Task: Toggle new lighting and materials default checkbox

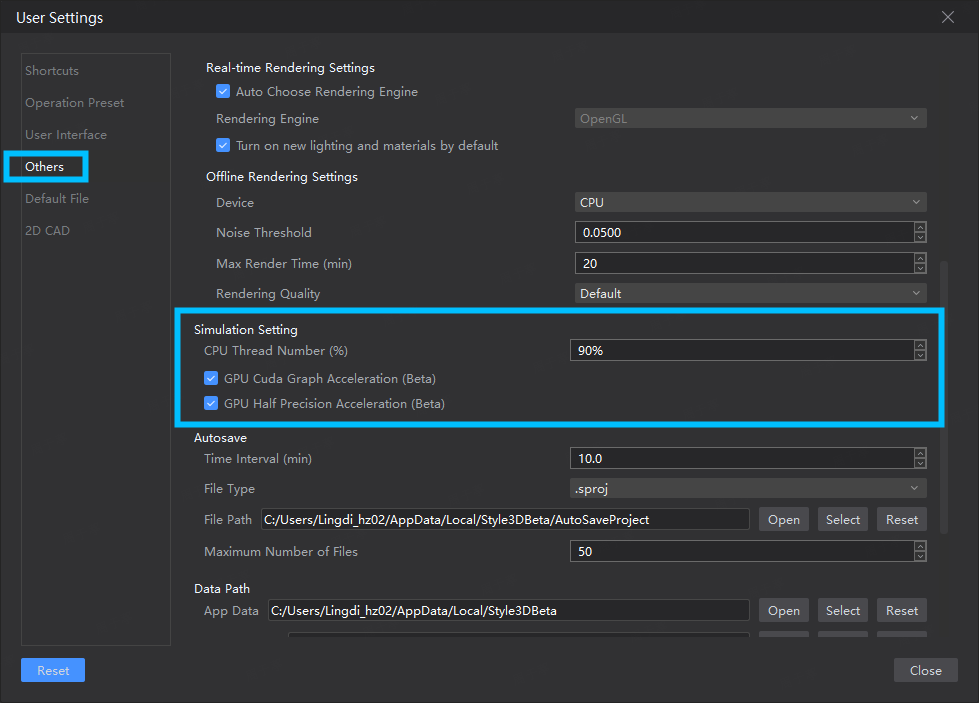Action: (223, 146)
